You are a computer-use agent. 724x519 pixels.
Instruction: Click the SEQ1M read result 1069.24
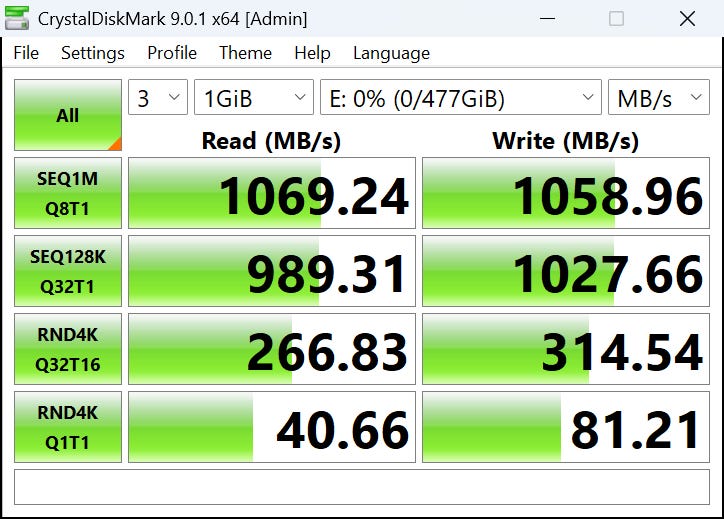point(272,193)
